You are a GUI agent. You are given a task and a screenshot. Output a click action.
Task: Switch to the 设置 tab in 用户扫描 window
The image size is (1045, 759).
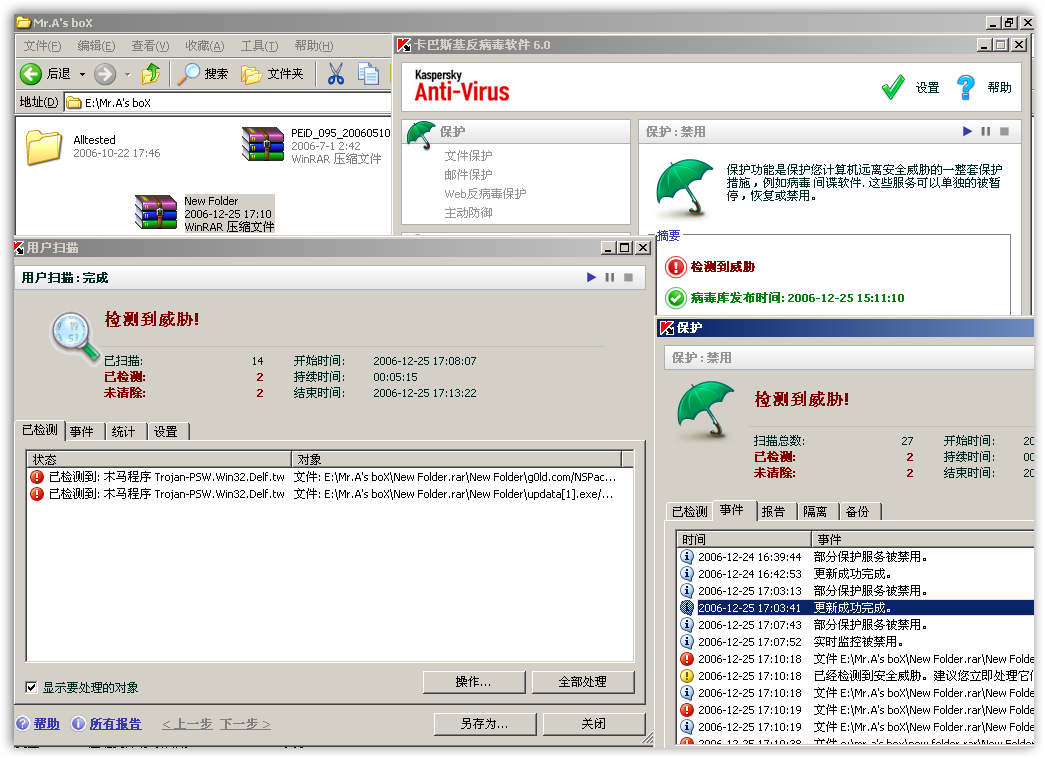point(166,432)
